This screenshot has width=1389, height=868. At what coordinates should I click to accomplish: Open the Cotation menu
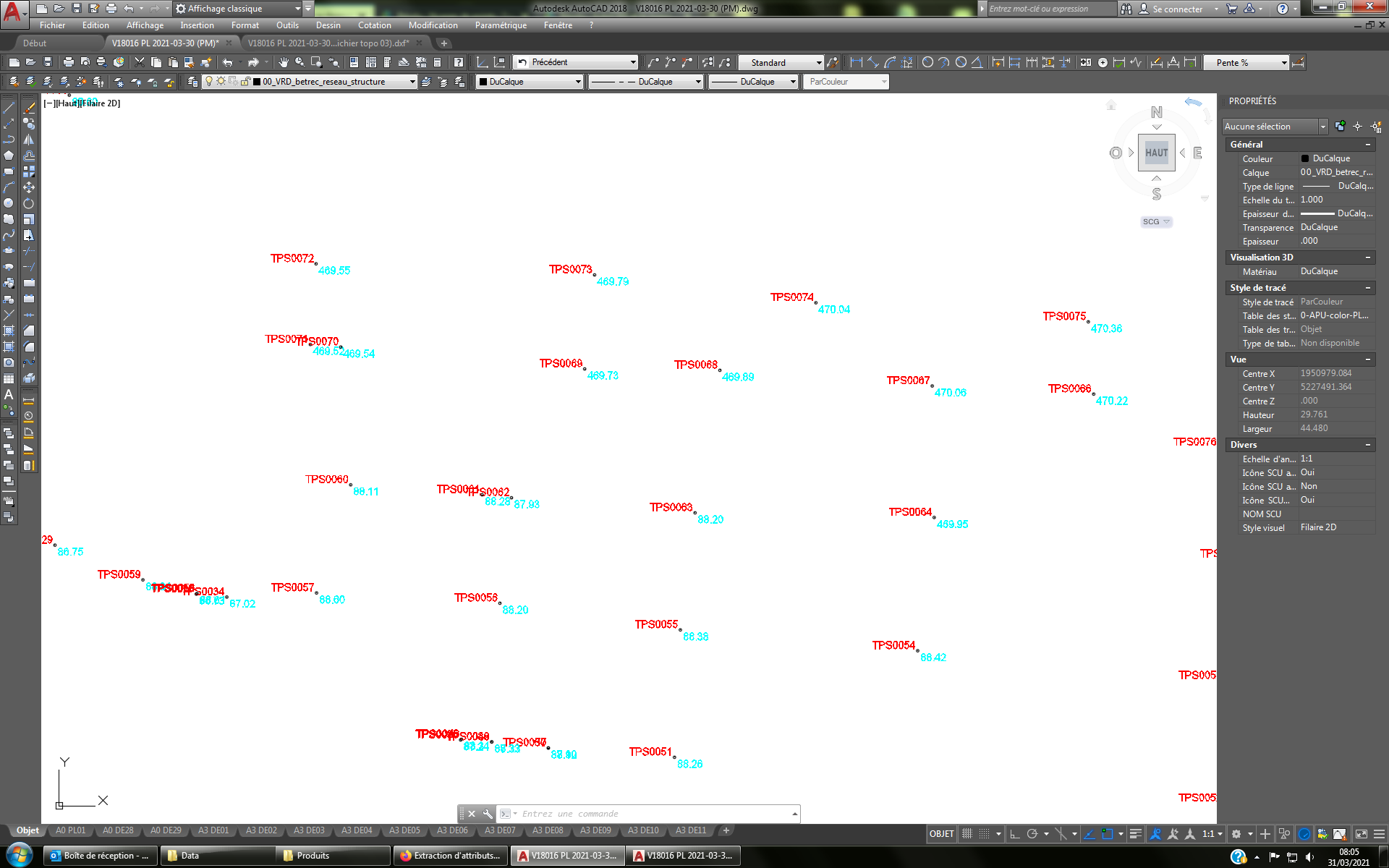tap(375, 25)
